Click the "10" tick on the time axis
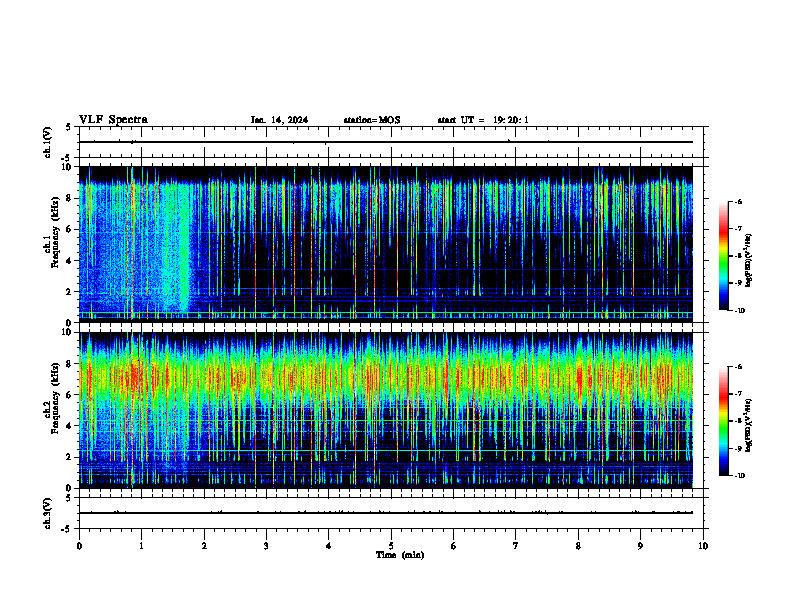 tap(703, 546)
